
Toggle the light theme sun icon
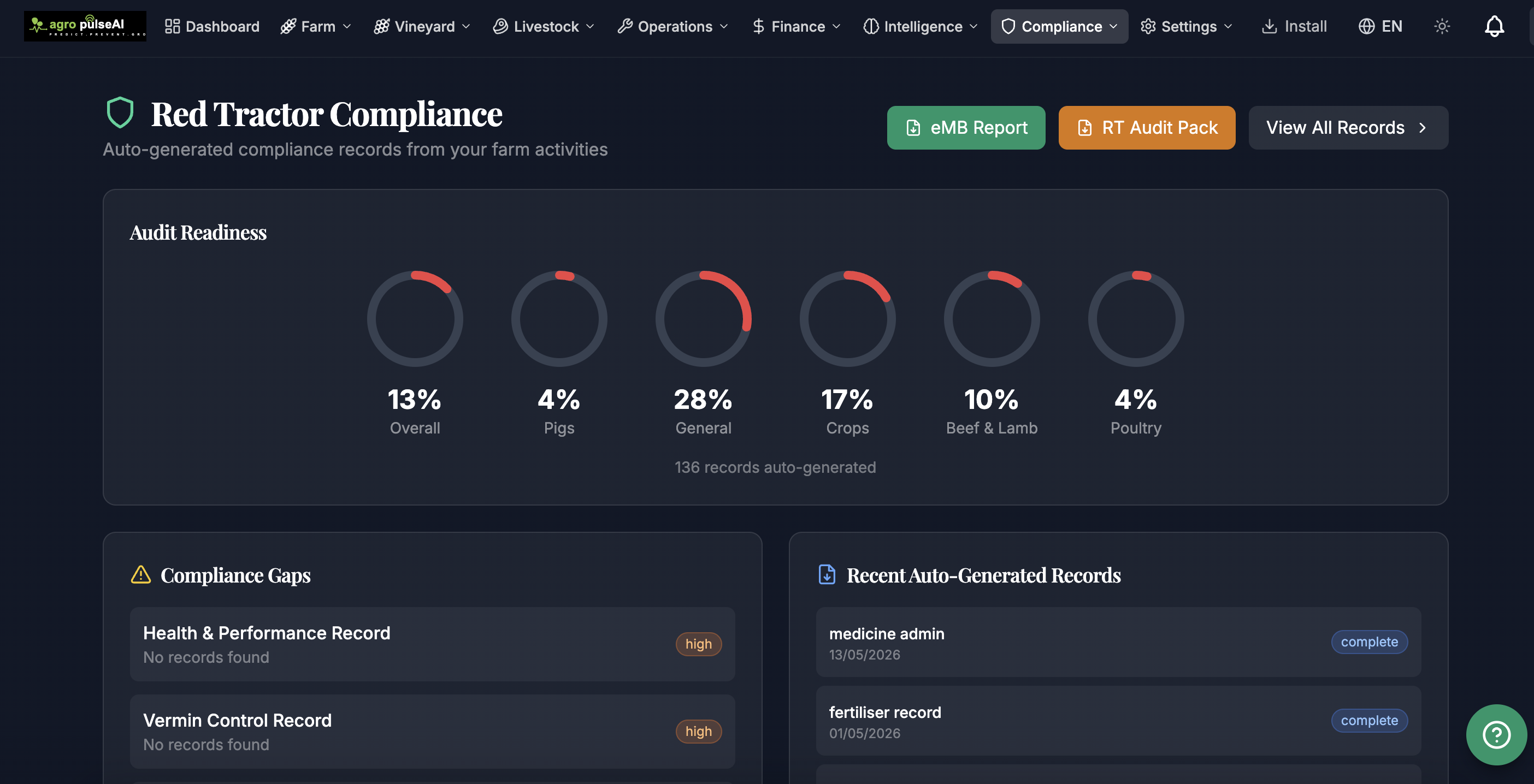(1442, 26)
